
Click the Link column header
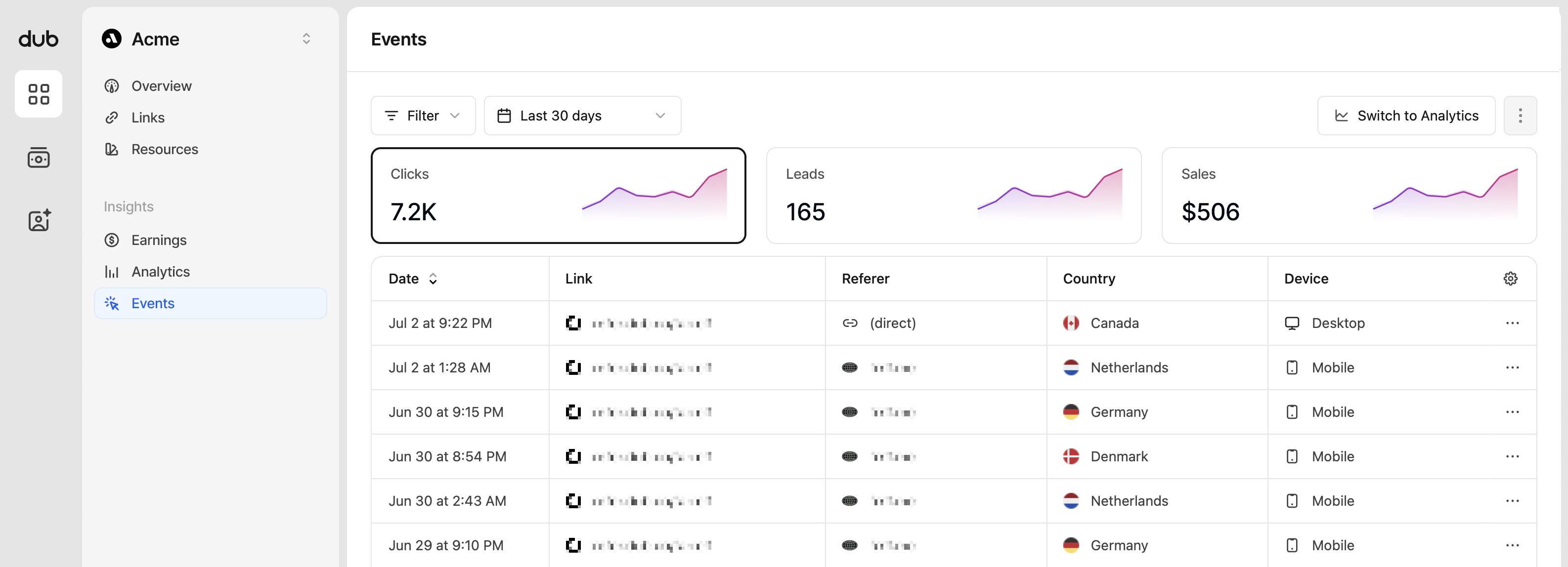point(578,279)
